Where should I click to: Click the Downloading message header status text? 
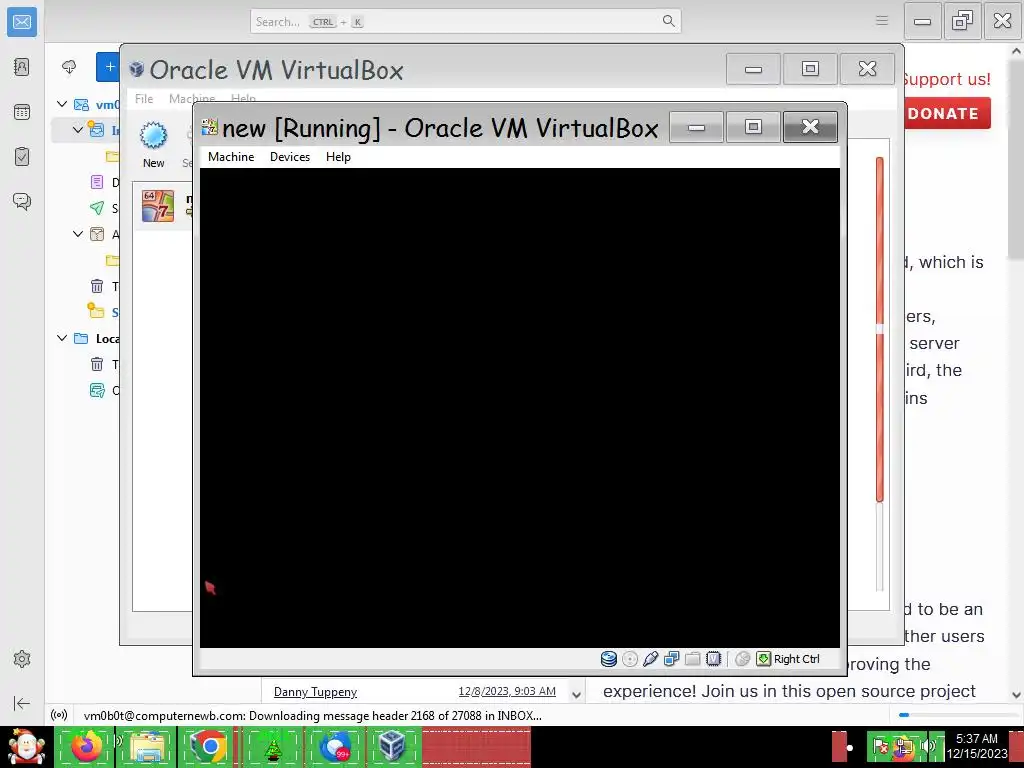coord(313,716)
